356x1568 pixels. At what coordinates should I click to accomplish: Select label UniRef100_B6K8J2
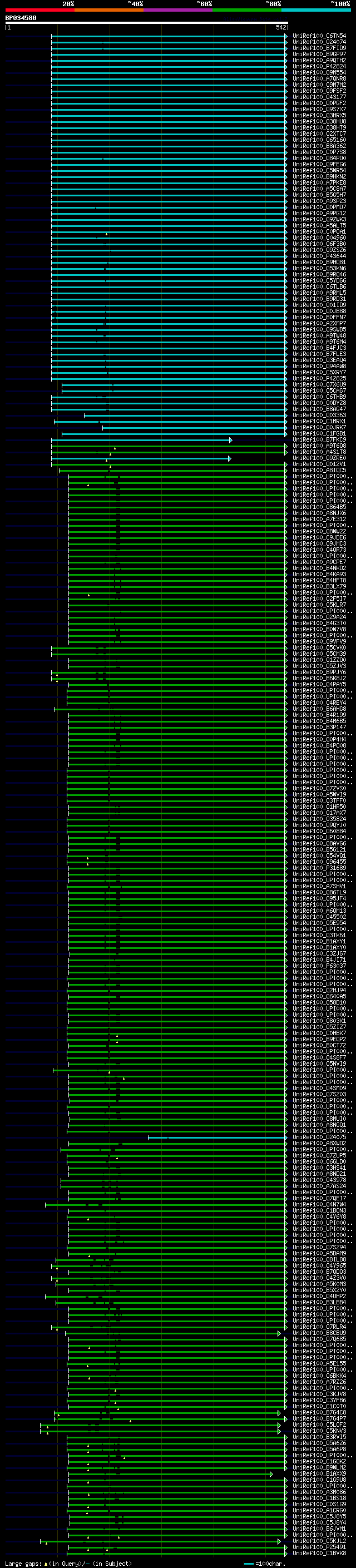click(319, 678)
